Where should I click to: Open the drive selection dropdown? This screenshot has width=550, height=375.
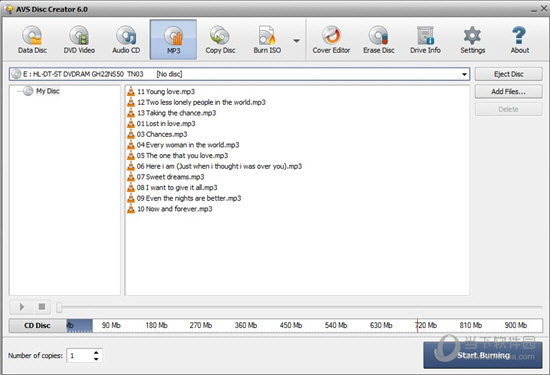coord(464,74)
